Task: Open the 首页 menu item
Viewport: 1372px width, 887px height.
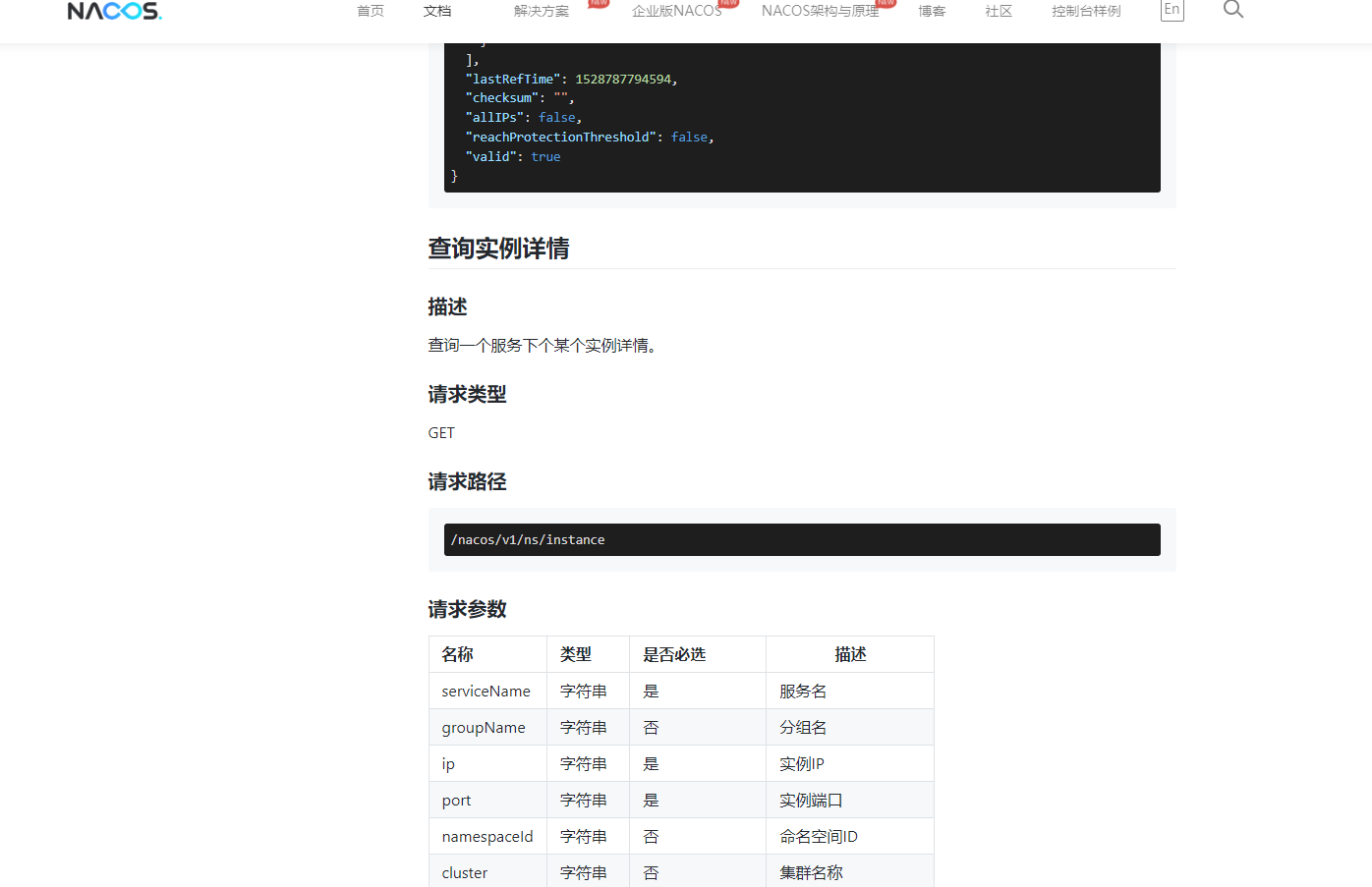Action: point(371,11)
